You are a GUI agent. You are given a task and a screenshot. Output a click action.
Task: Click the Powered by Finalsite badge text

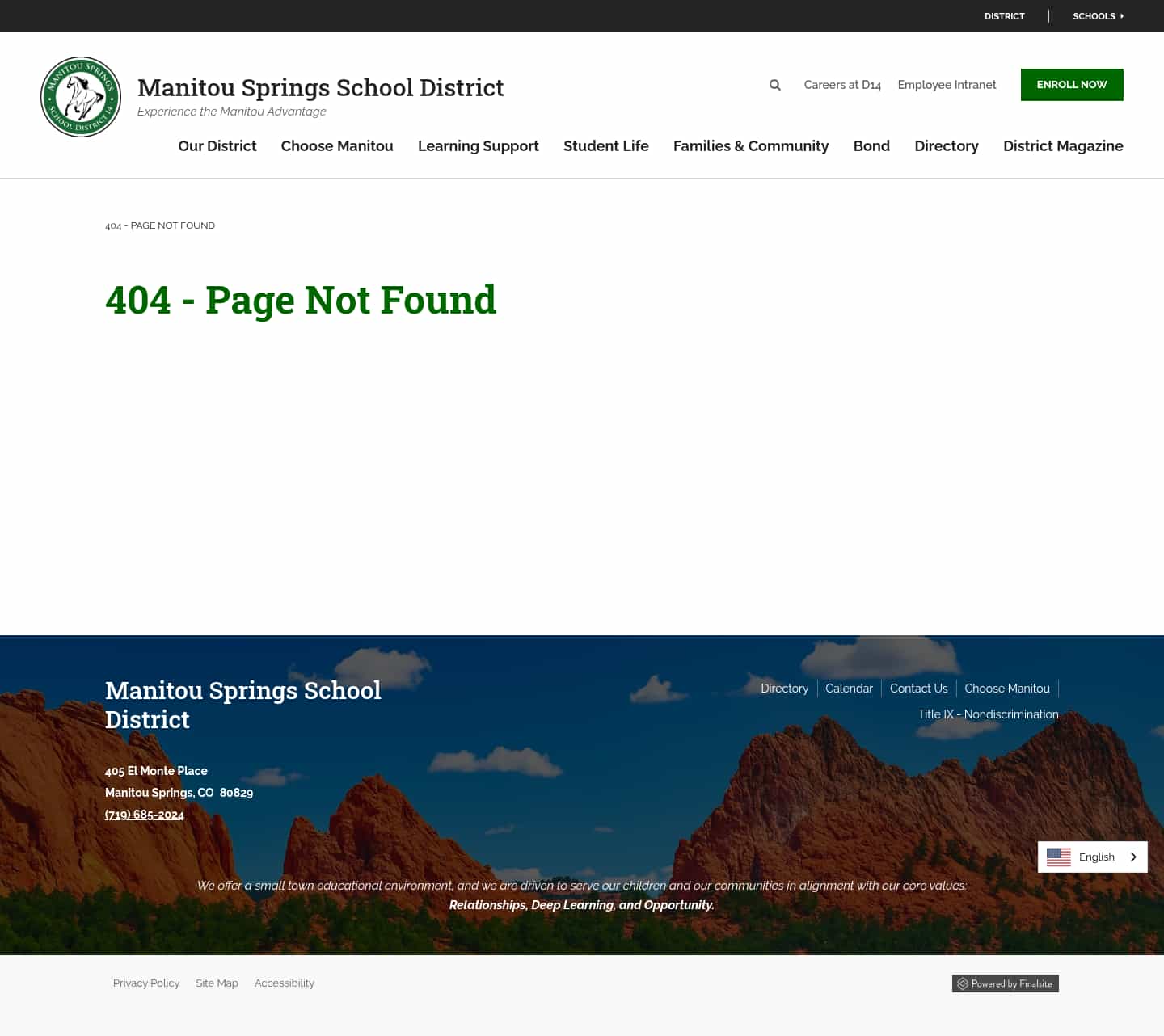coord(1012,983)
